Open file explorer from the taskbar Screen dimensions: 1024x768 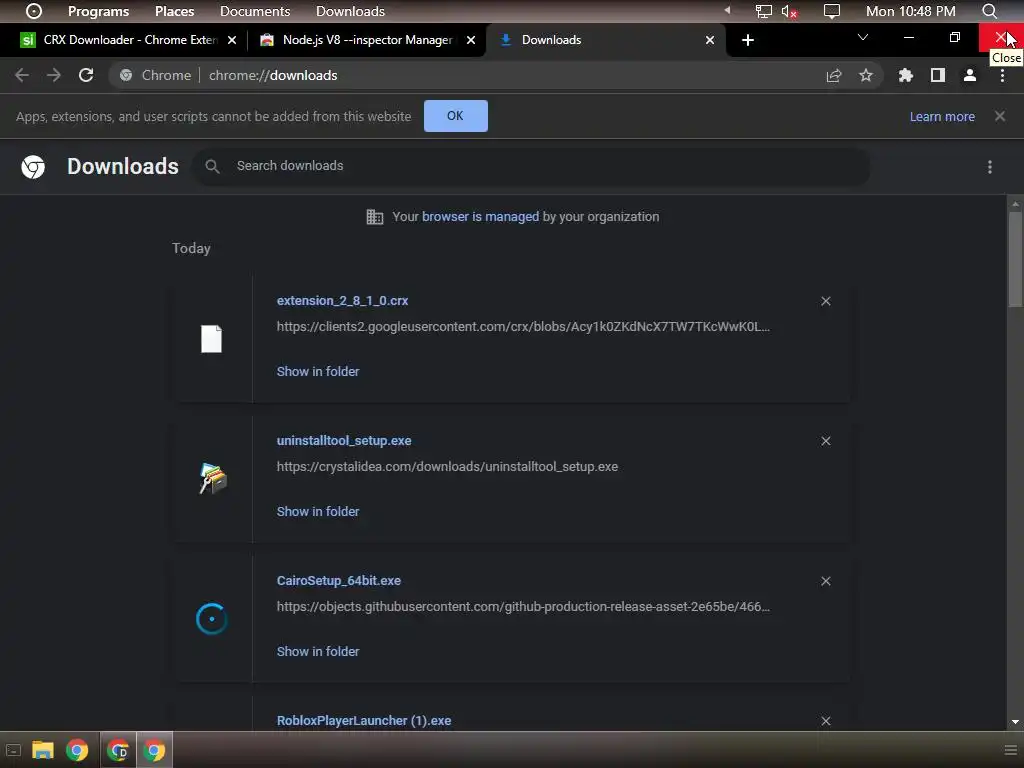(x=42, y=750)
